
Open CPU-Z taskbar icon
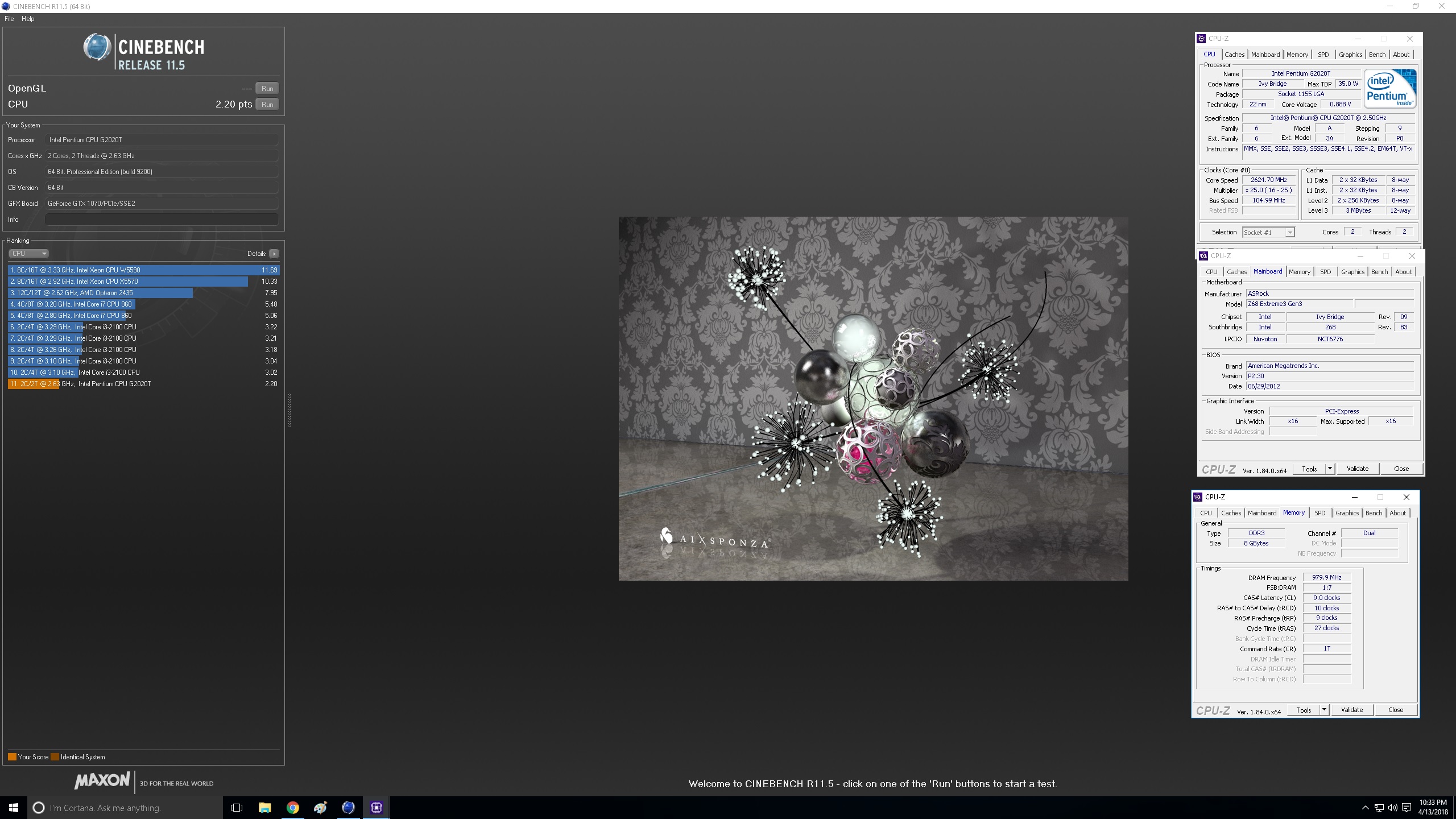376,808
